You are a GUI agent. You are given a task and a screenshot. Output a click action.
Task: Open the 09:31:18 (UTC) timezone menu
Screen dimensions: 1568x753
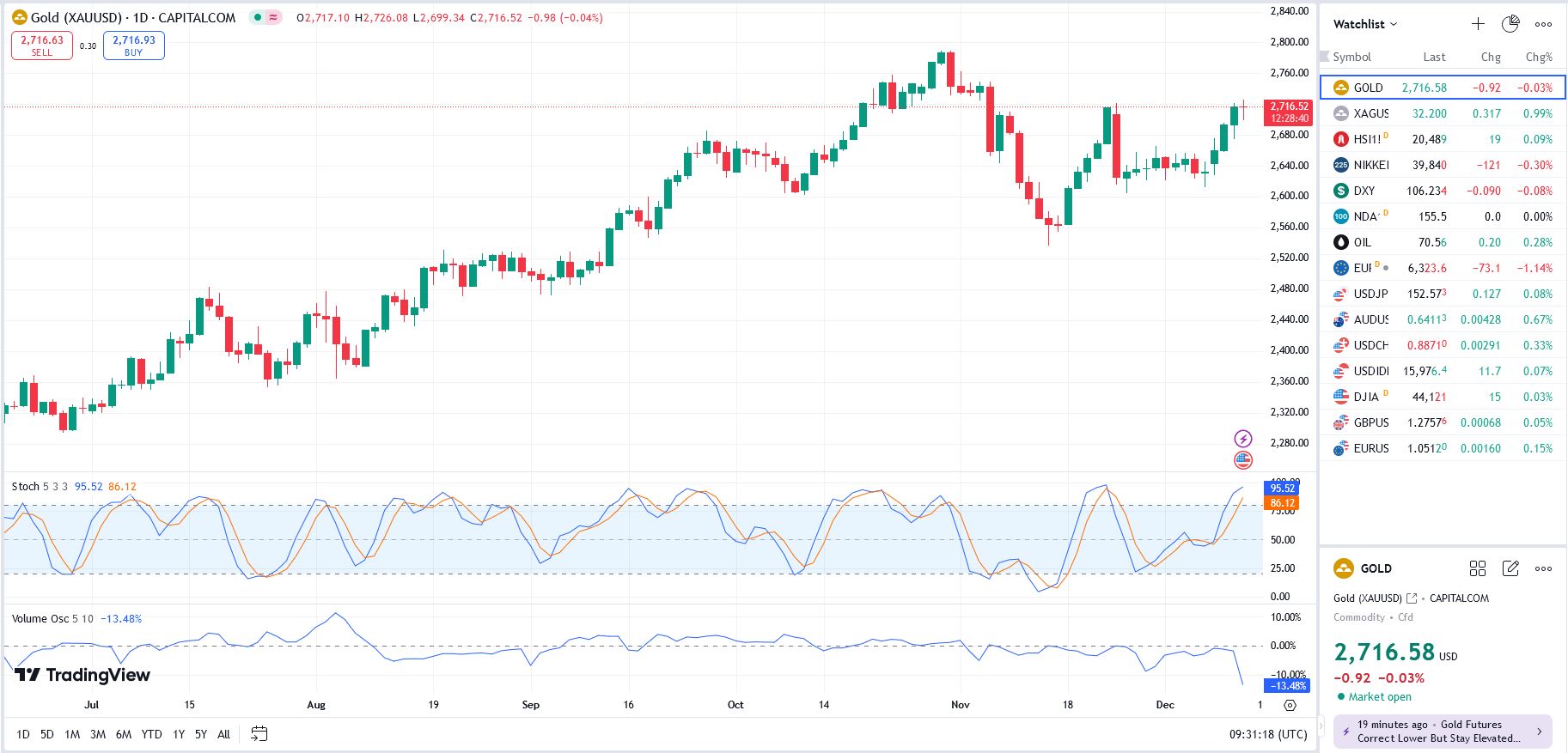pyautogui.click(x=1268, y=734)
